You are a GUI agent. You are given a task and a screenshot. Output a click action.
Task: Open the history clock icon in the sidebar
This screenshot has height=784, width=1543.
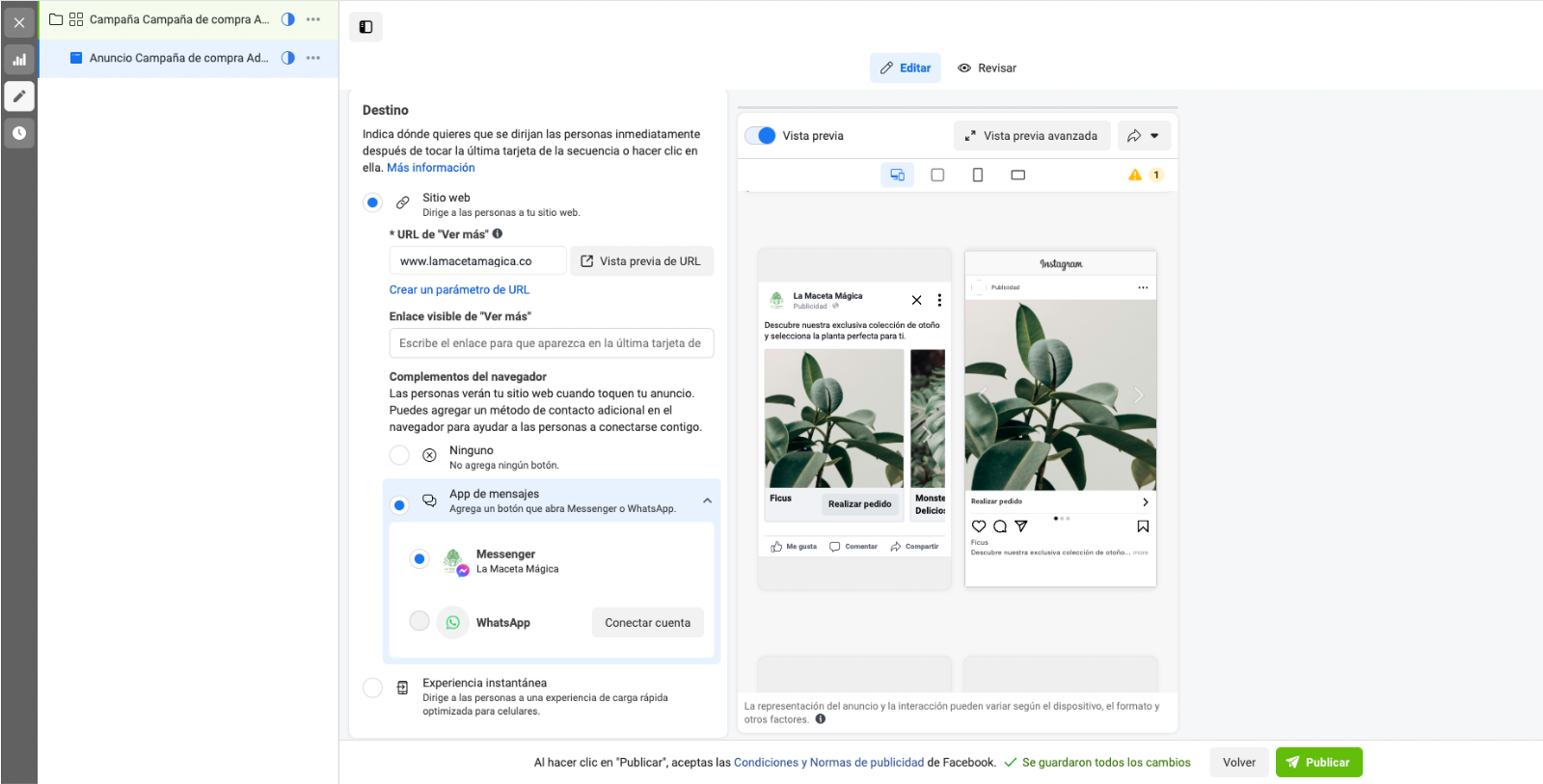19,133
